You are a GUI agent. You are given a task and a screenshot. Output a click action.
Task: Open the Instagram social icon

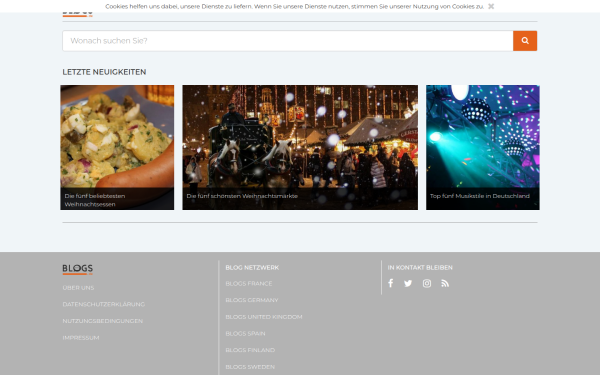tap(427, 283)
